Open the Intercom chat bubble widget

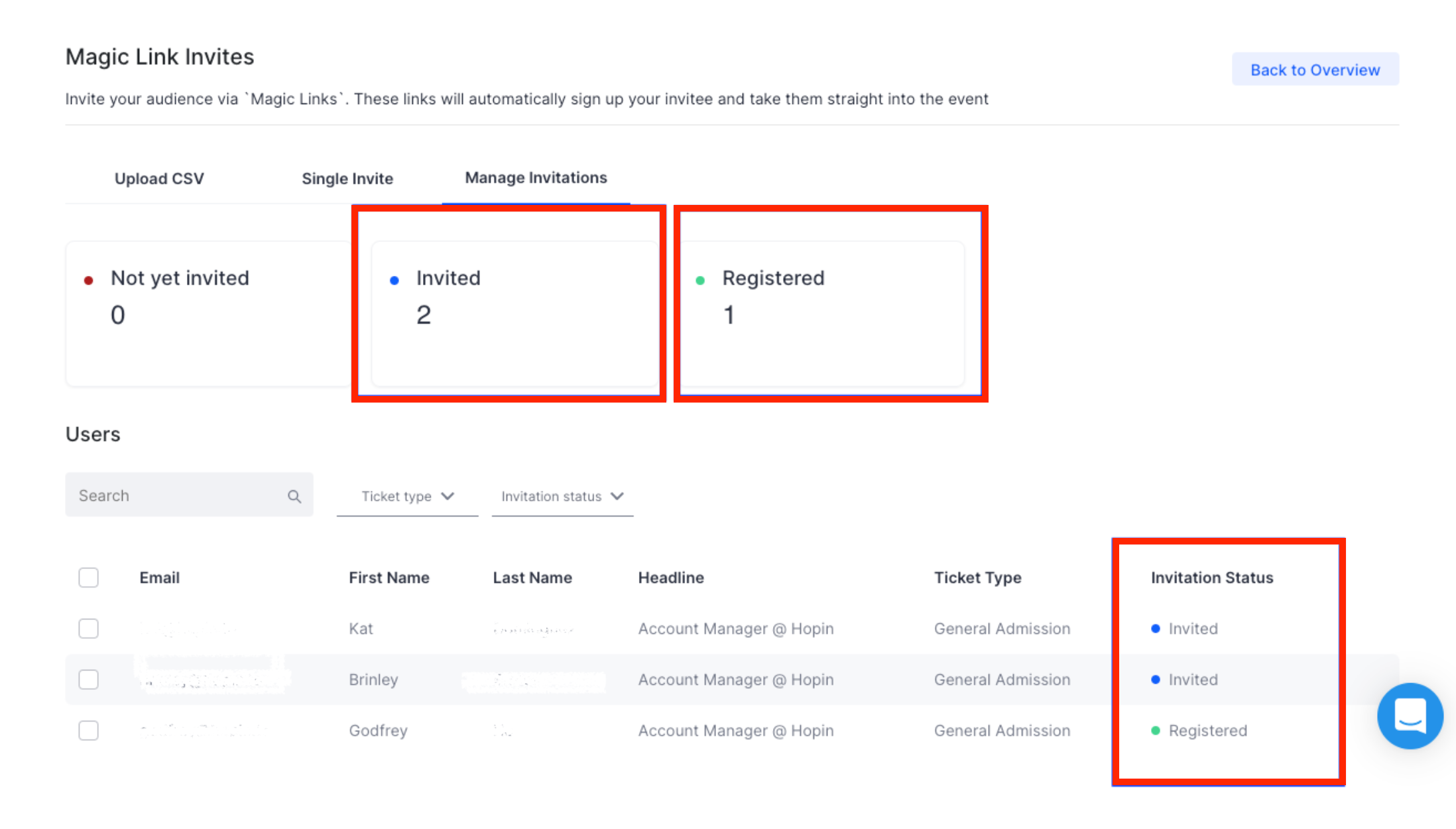click(1410, 716)
